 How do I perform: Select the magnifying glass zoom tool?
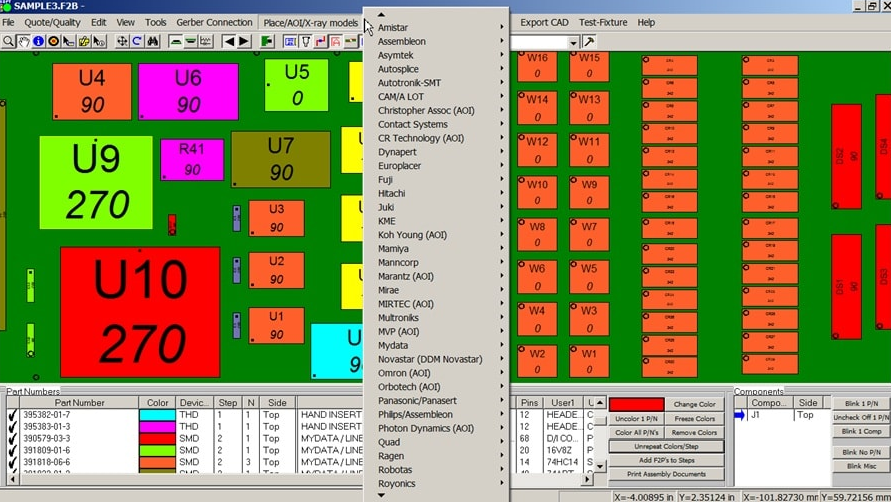[x=8, y=42]
